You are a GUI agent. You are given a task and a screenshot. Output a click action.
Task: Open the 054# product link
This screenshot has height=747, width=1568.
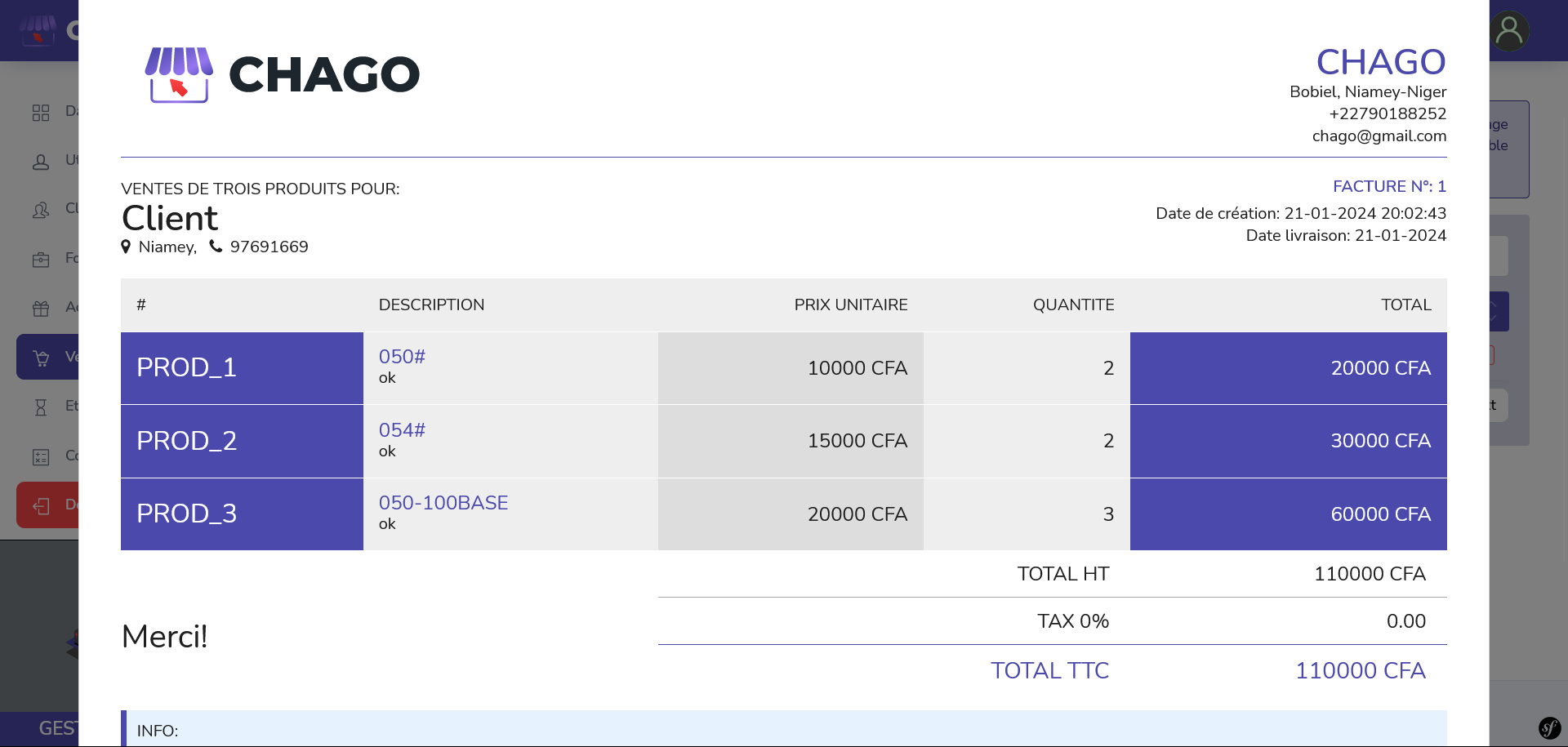tap(402, 430)
